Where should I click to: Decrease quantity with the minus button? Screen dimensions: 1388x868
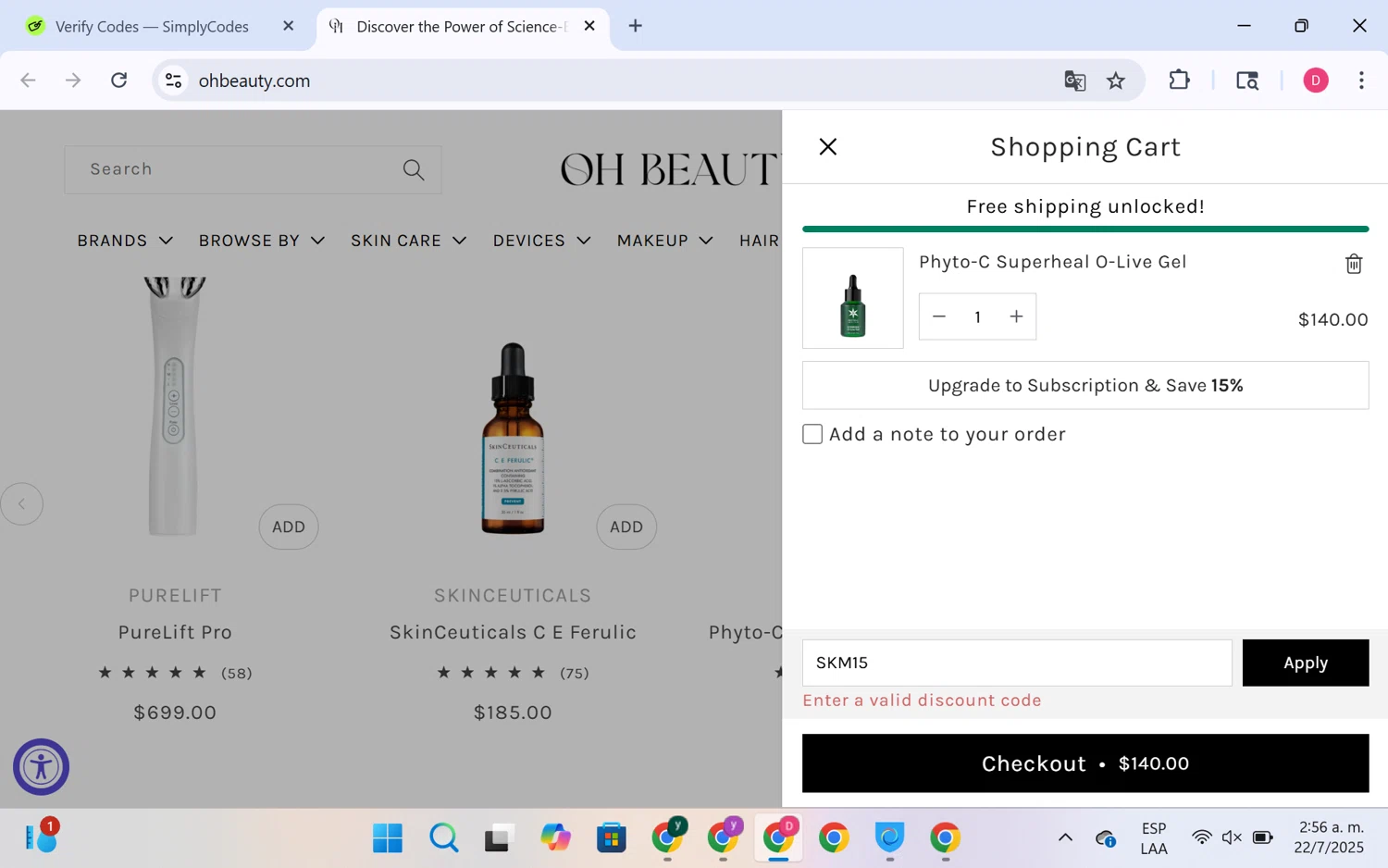coord(938,316)
